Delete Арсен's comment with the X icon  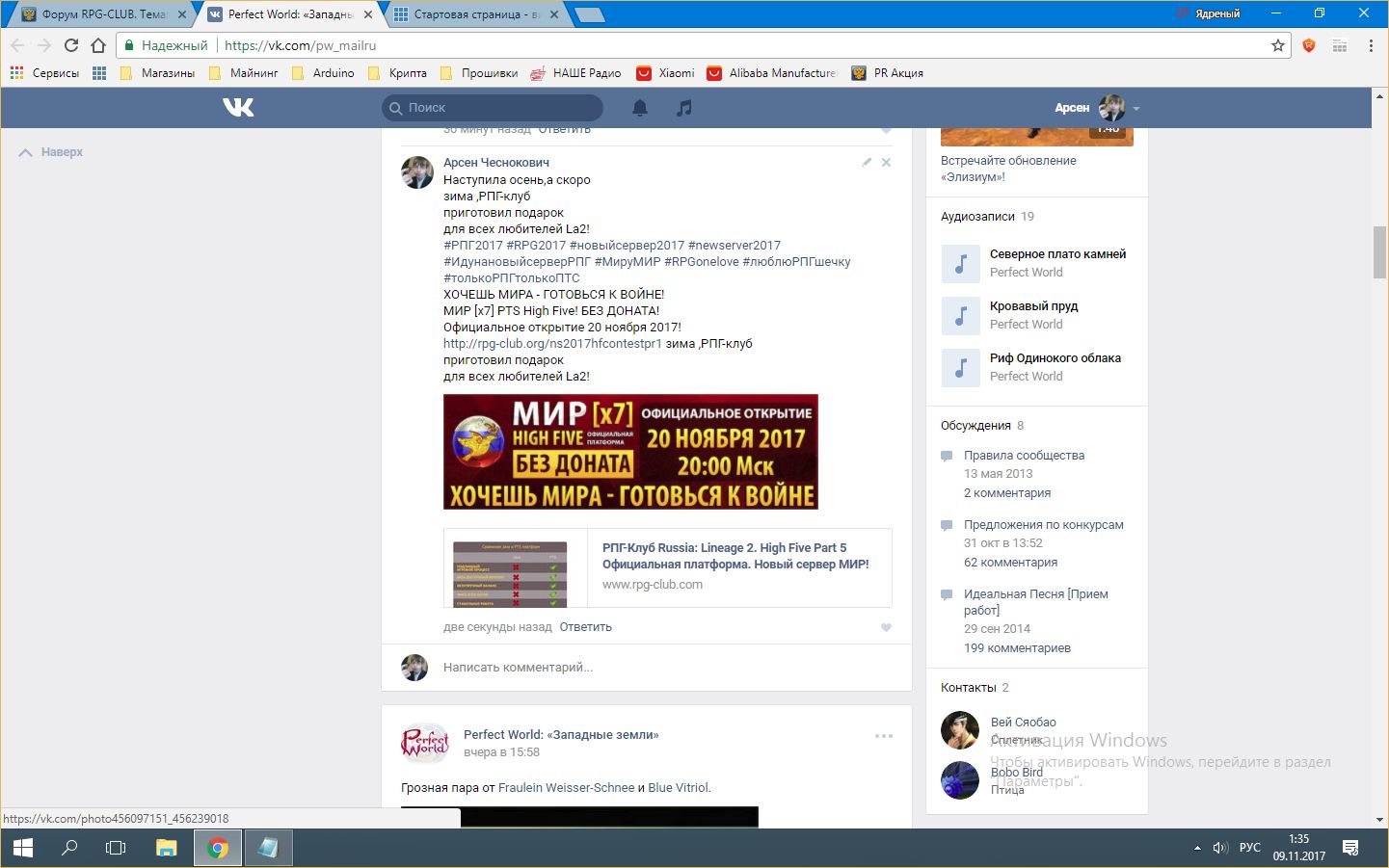click(x=887, y=163)
